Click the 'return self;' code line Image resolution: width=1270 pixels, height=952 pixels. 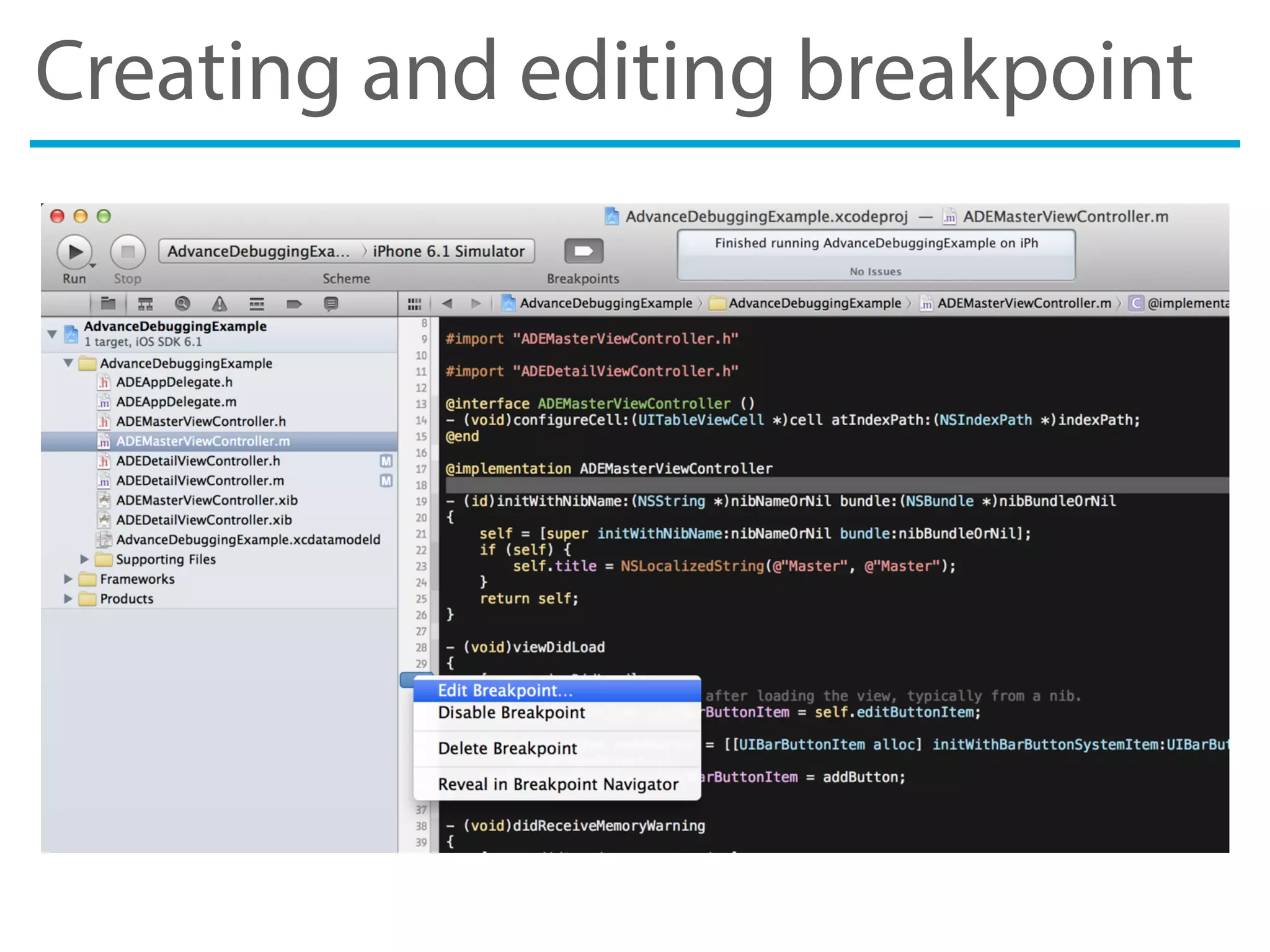(529, 599)
